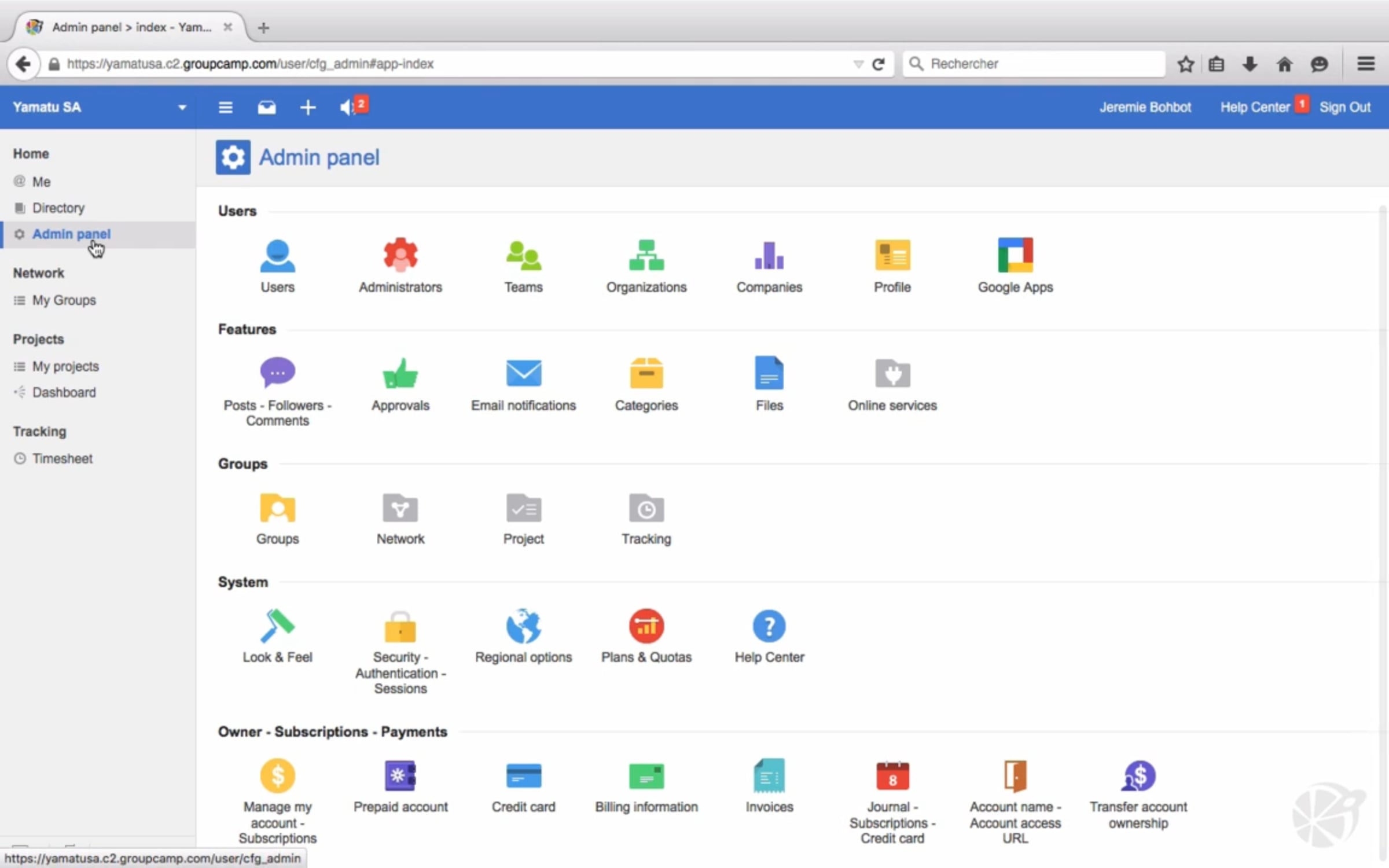The height and width of the screenshot is (868, 1389).
Task: Open Transfer account ownership
Action: pyautogui.click(x=1138, y=776)
